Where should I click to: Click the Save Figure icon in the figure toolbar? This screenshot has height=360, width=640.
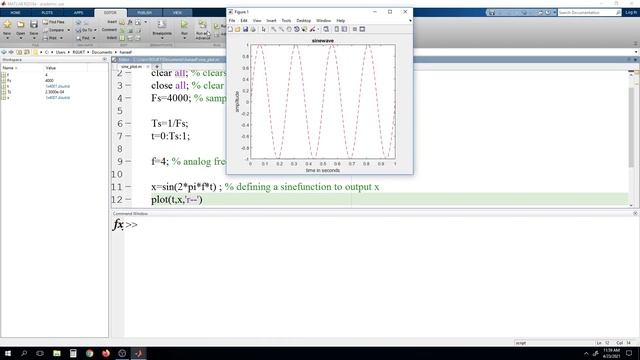tap(245, 29)
